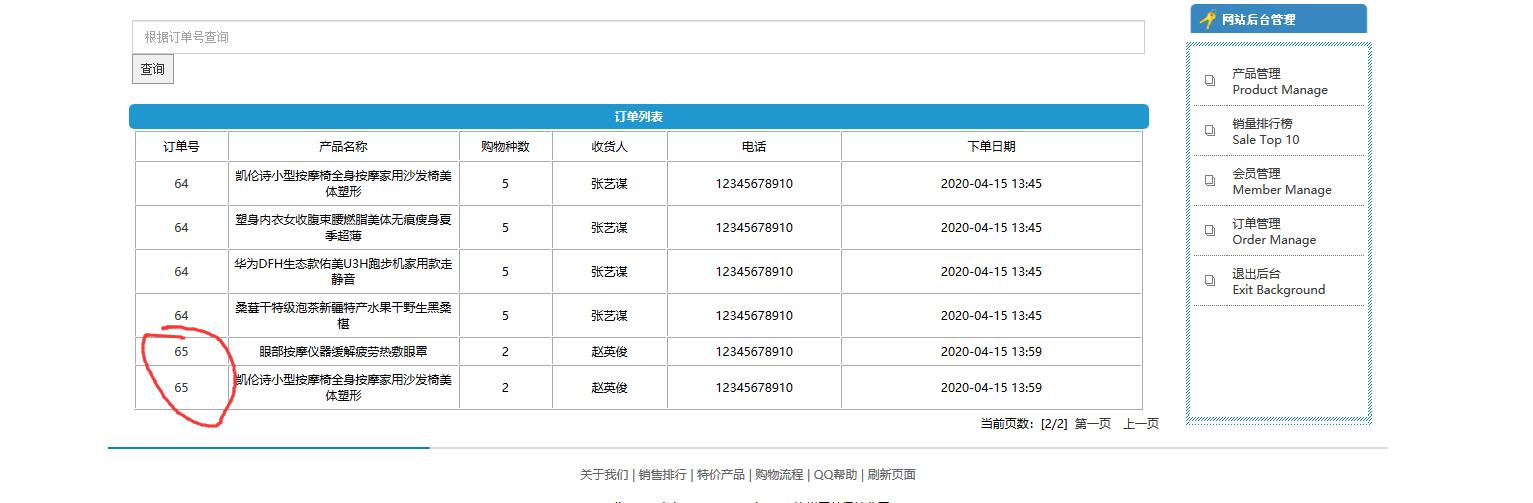1533x503 pixels.
Task: Click quantity 2 in 眼部按摩仪器 row
Action: (x=505, y=352)
